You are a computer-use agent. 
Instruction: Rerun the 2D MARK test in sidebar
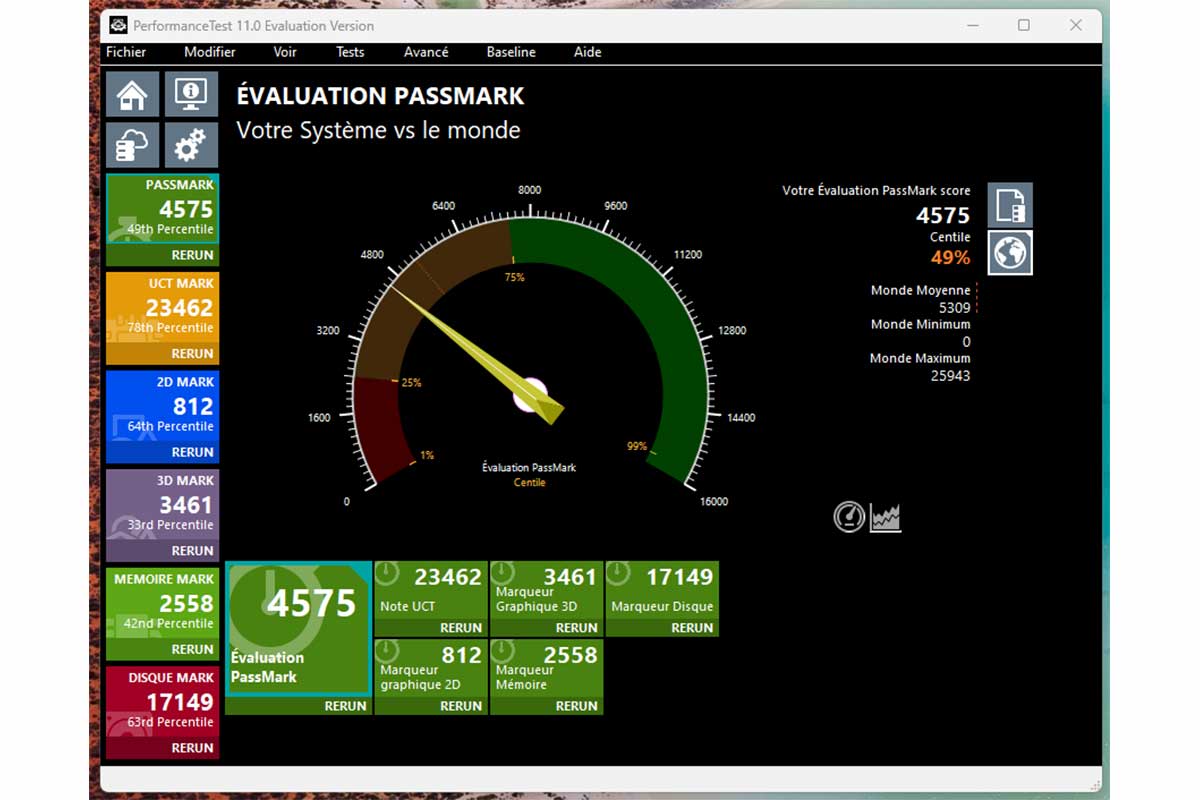(192, 452)
